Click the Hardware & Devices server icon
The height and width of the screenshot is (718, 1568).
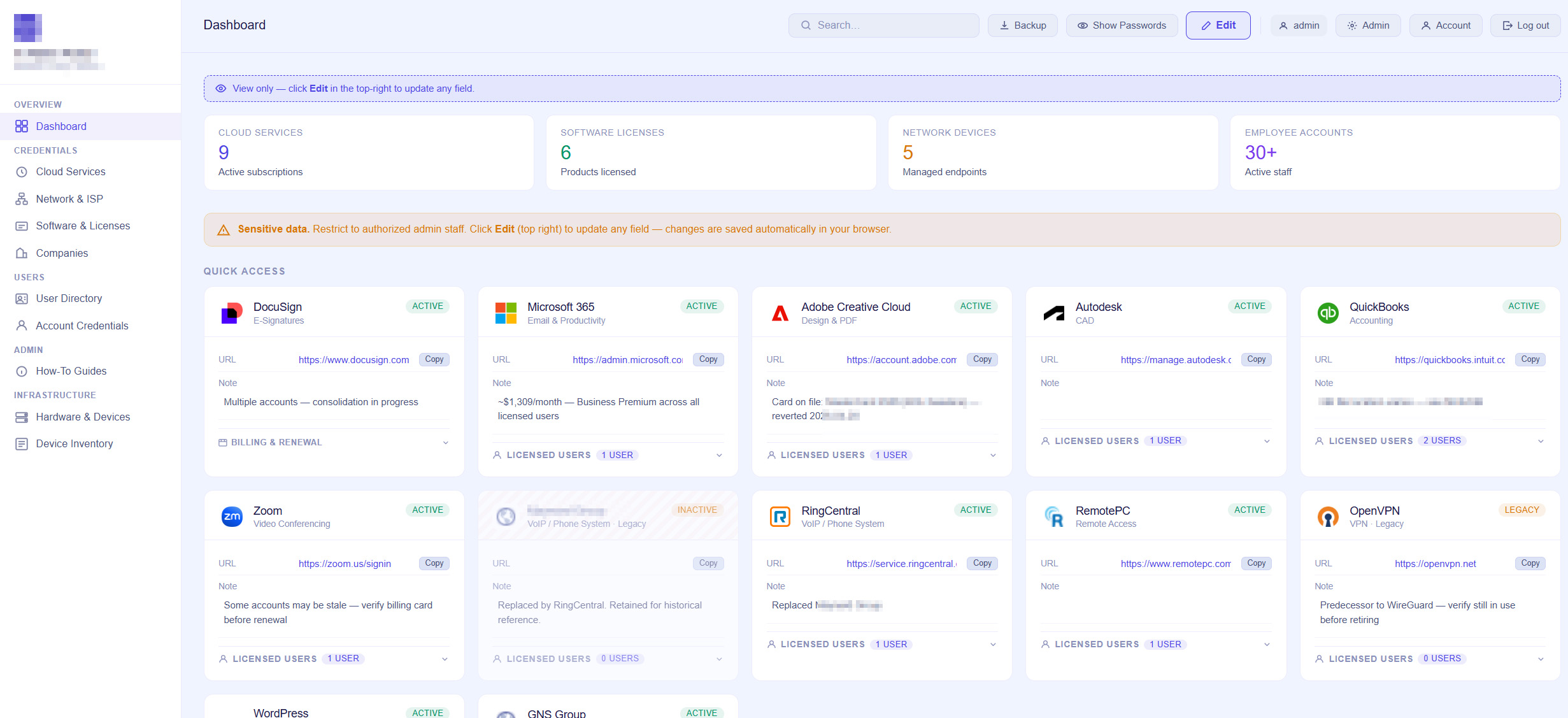point(22,417)
